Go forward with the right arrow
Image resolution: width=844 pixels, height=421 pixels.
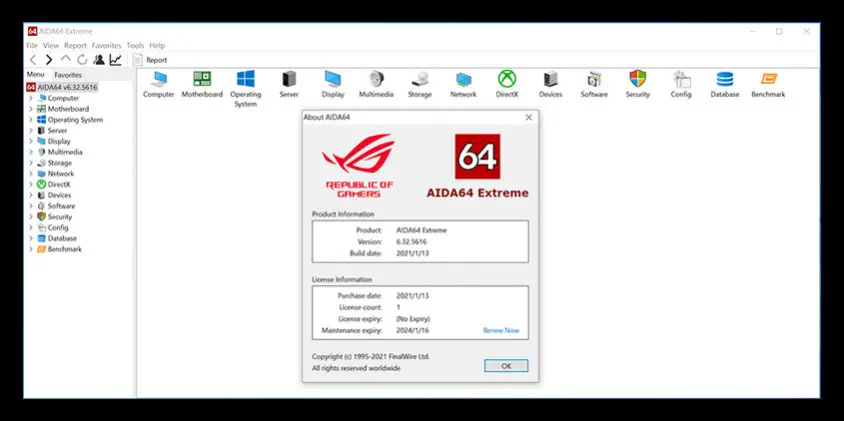click(x=49, y=60)
